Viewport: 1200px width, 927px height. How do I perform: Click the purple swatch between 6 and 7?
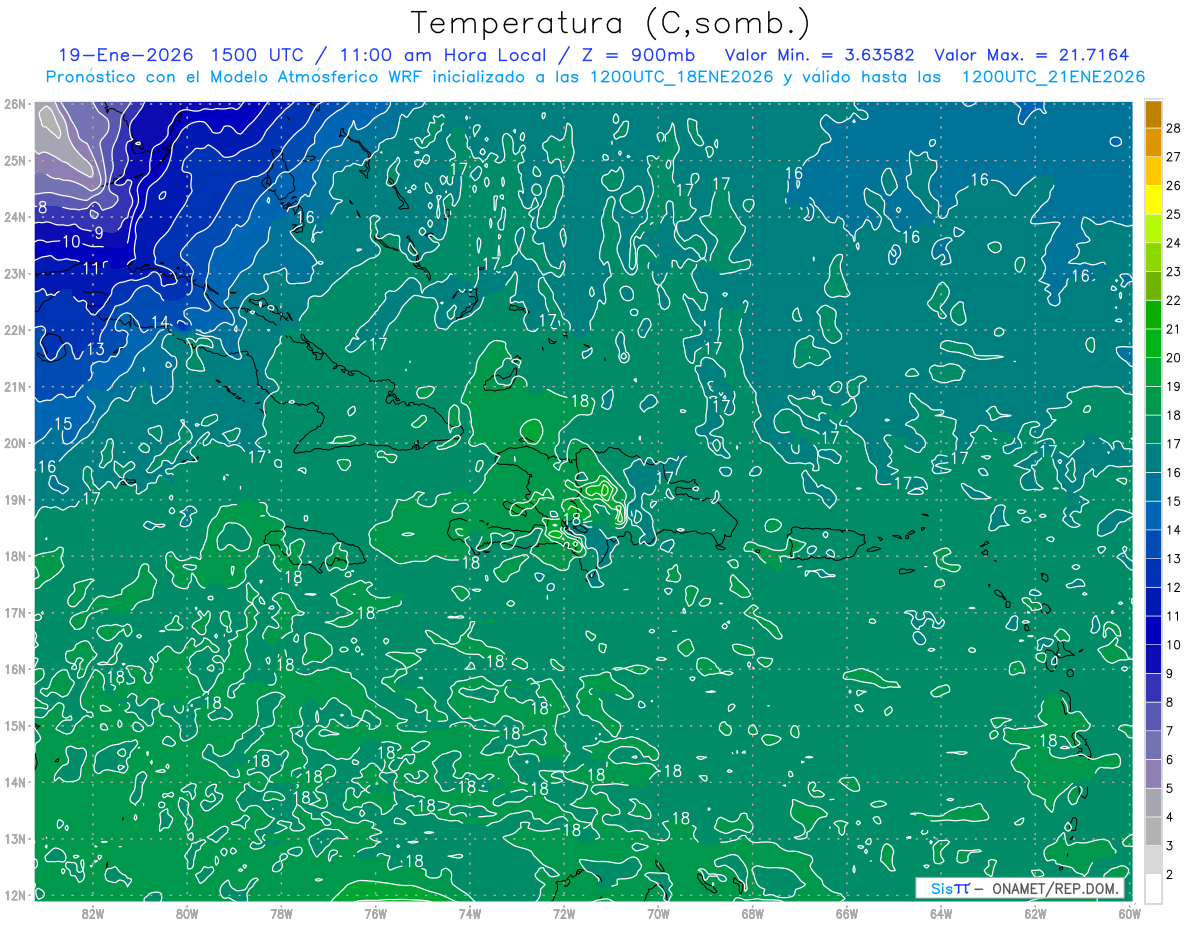(1153, 745)
